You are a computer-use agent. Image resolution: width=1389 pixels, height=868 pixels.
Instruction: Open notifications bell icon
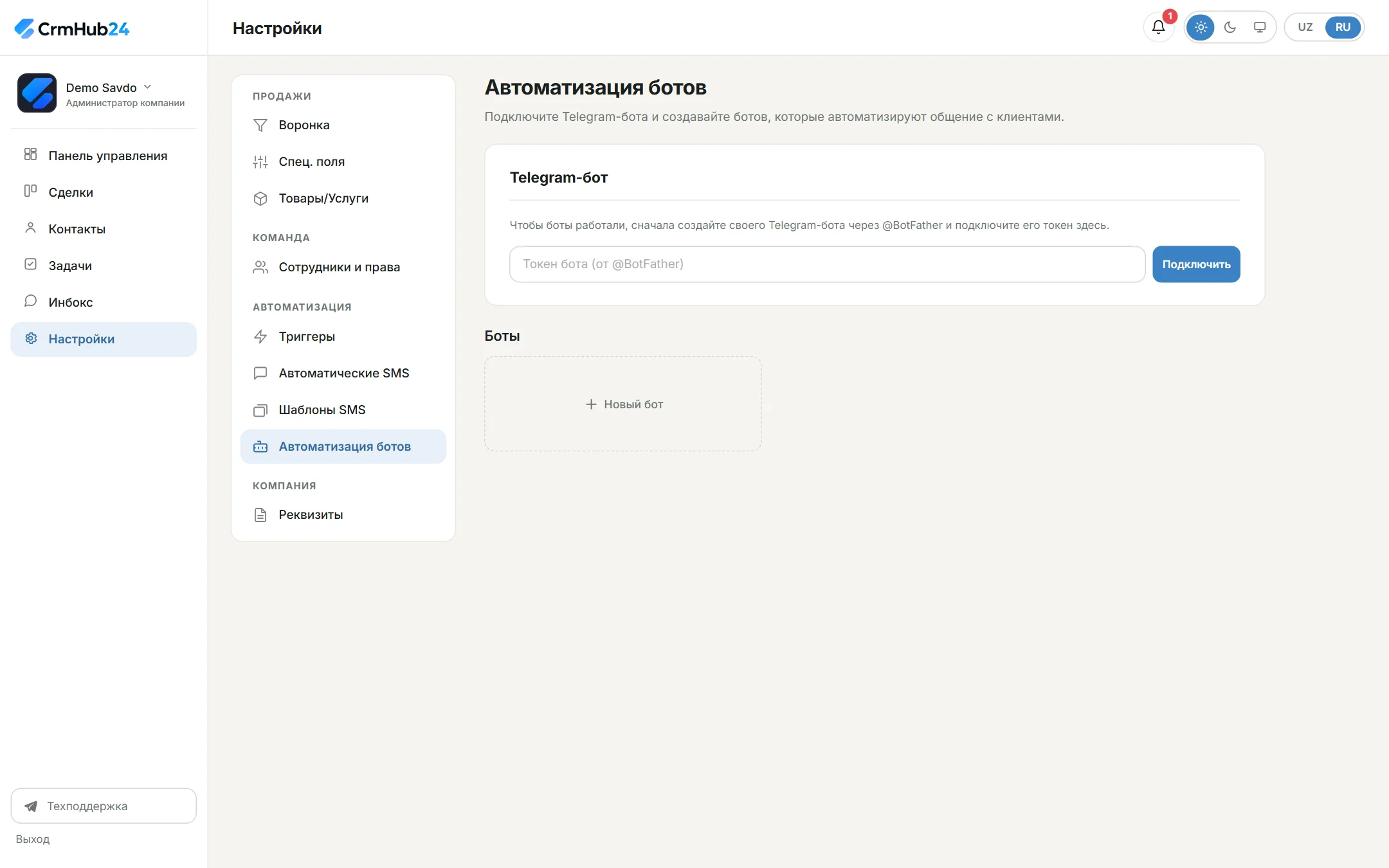tap(1158, 27)
